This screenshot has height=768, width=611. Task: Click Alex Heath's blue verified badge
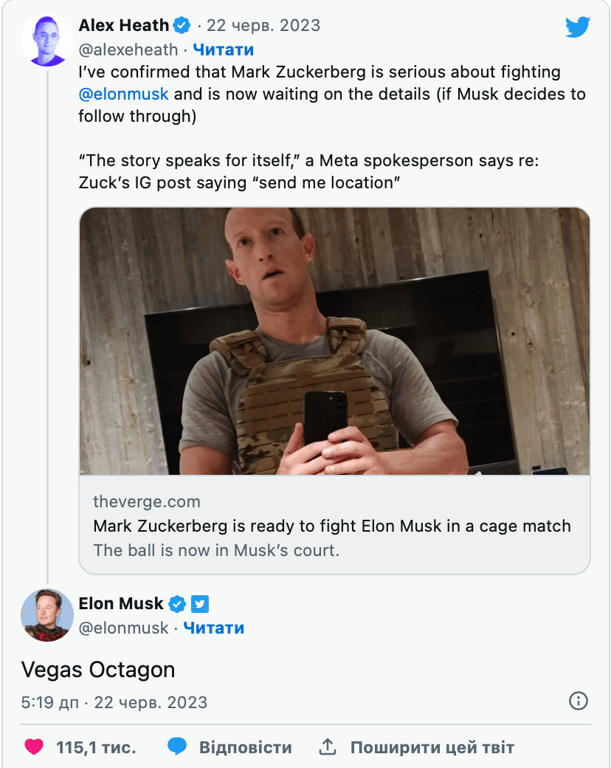click(182, 26)
